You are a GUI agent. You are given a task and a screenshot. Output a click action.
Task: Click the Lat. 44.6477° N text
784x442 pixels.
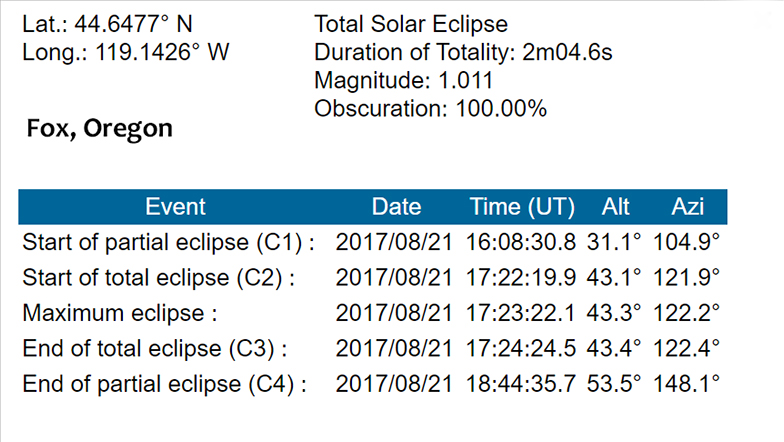(x=107, y=24)
